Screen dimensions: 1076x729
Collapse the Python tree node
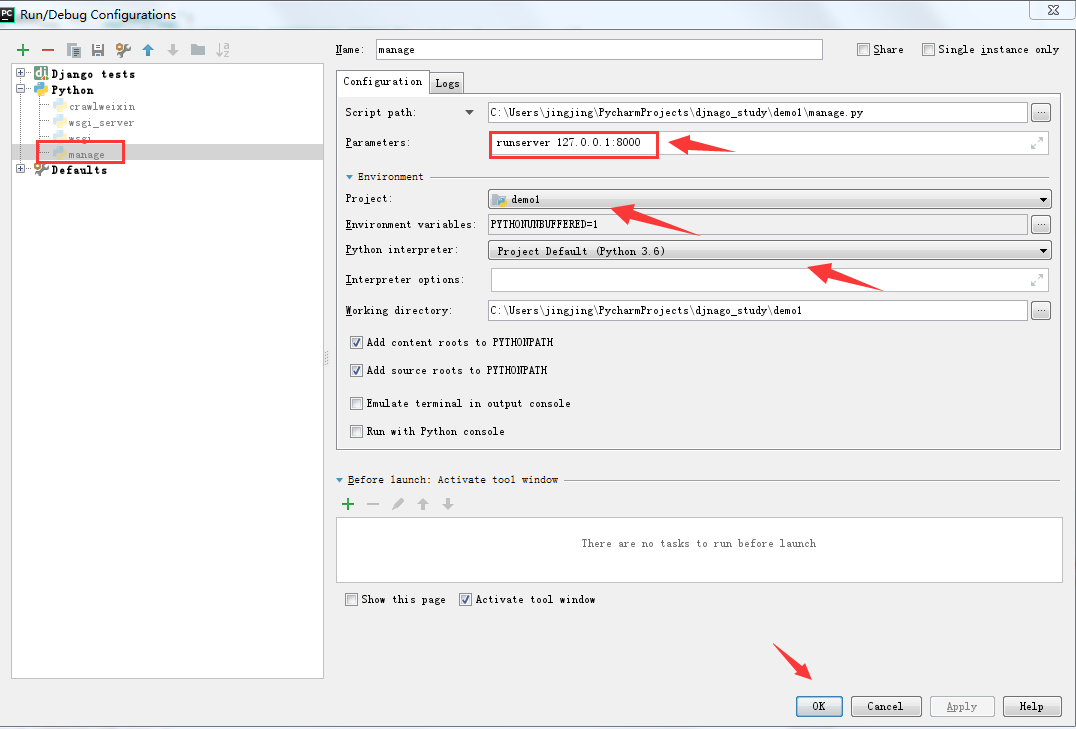pos(21,89)
